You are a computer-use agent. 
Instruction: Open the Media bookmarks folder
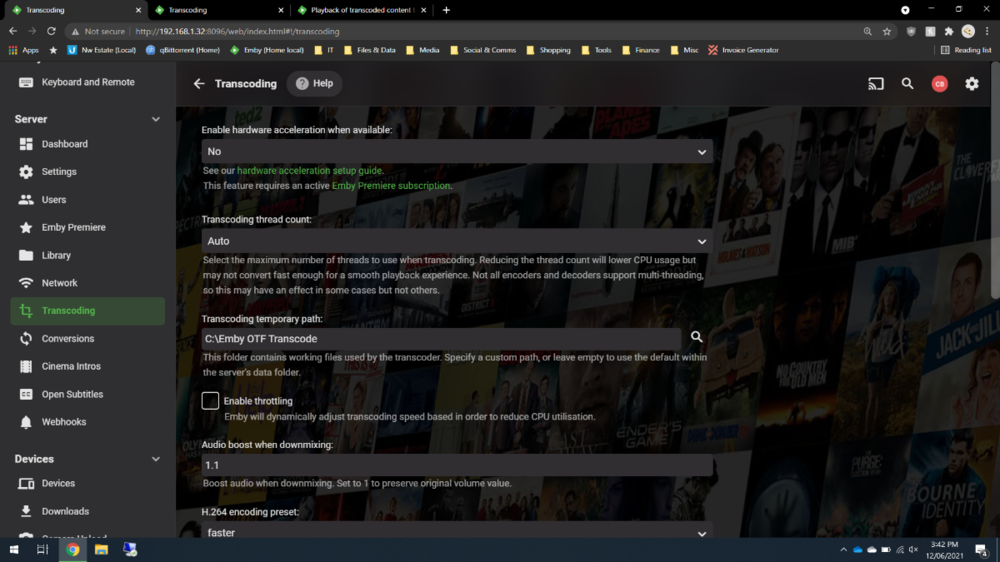423,50
